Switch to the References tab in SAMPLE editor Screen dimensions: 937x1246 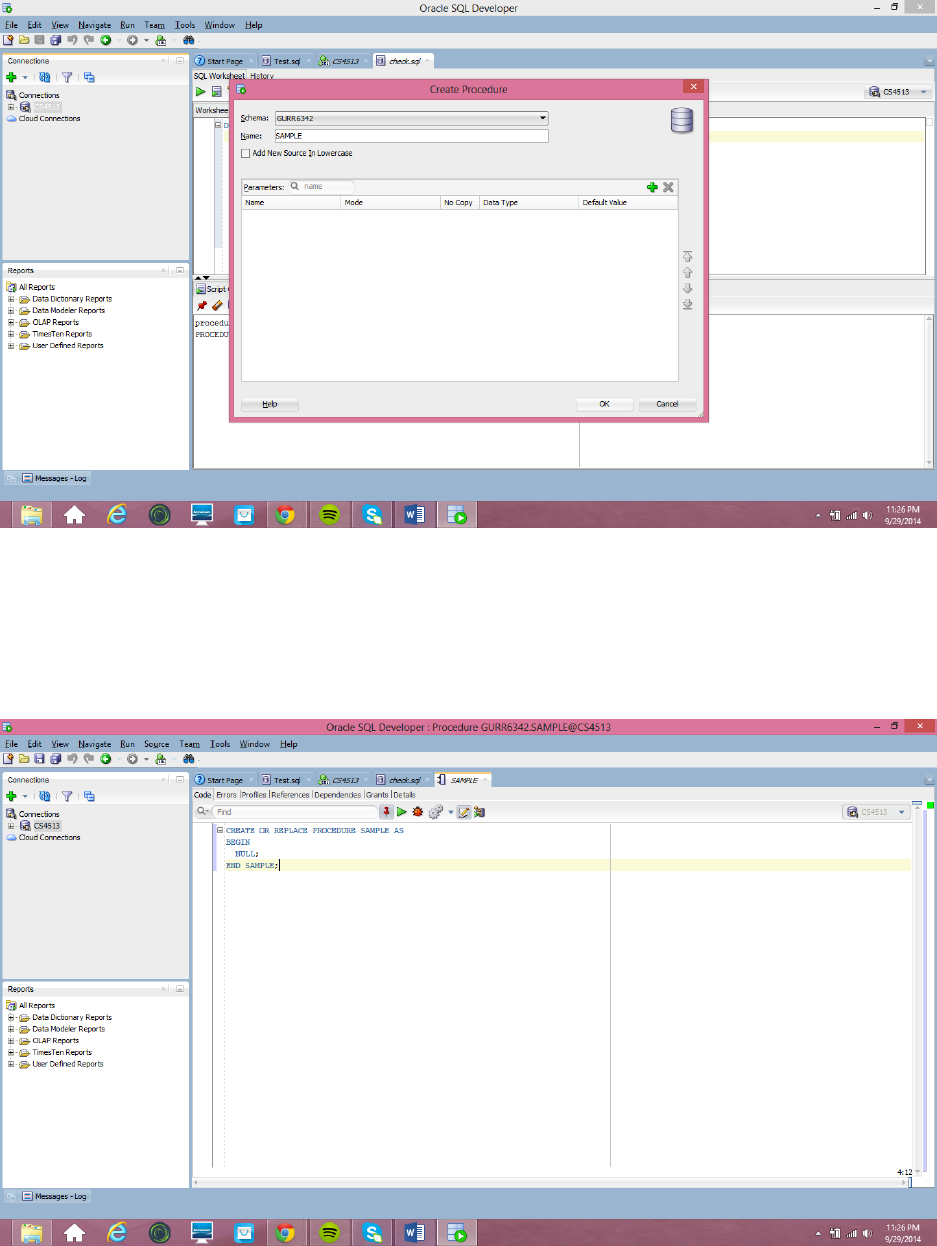pos(290,795)
